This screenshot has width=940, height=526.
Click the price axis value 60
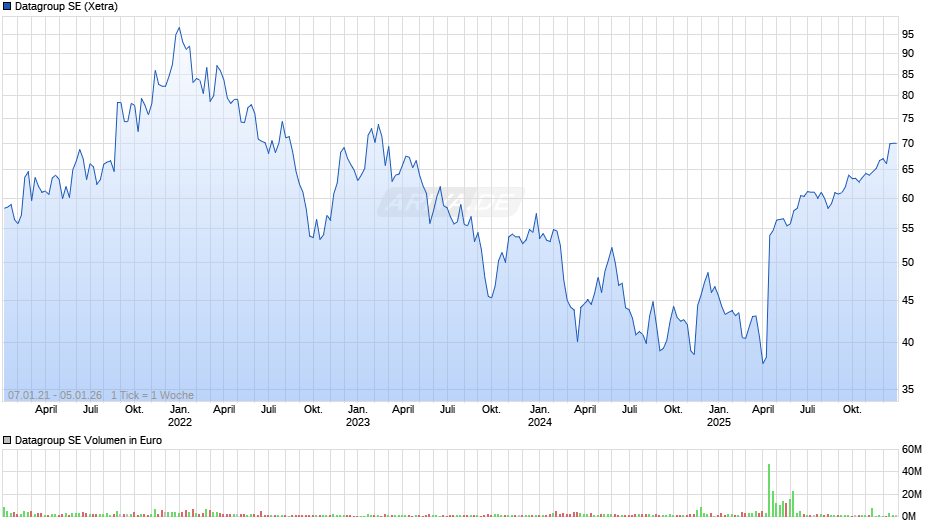coord(908,199)
